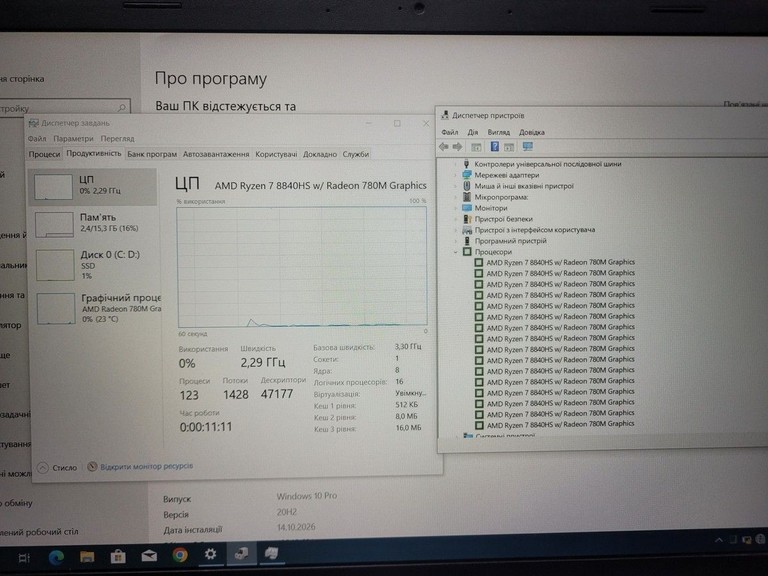Click the monitor scan-hardware icon in Device Manager

[528, 146]
